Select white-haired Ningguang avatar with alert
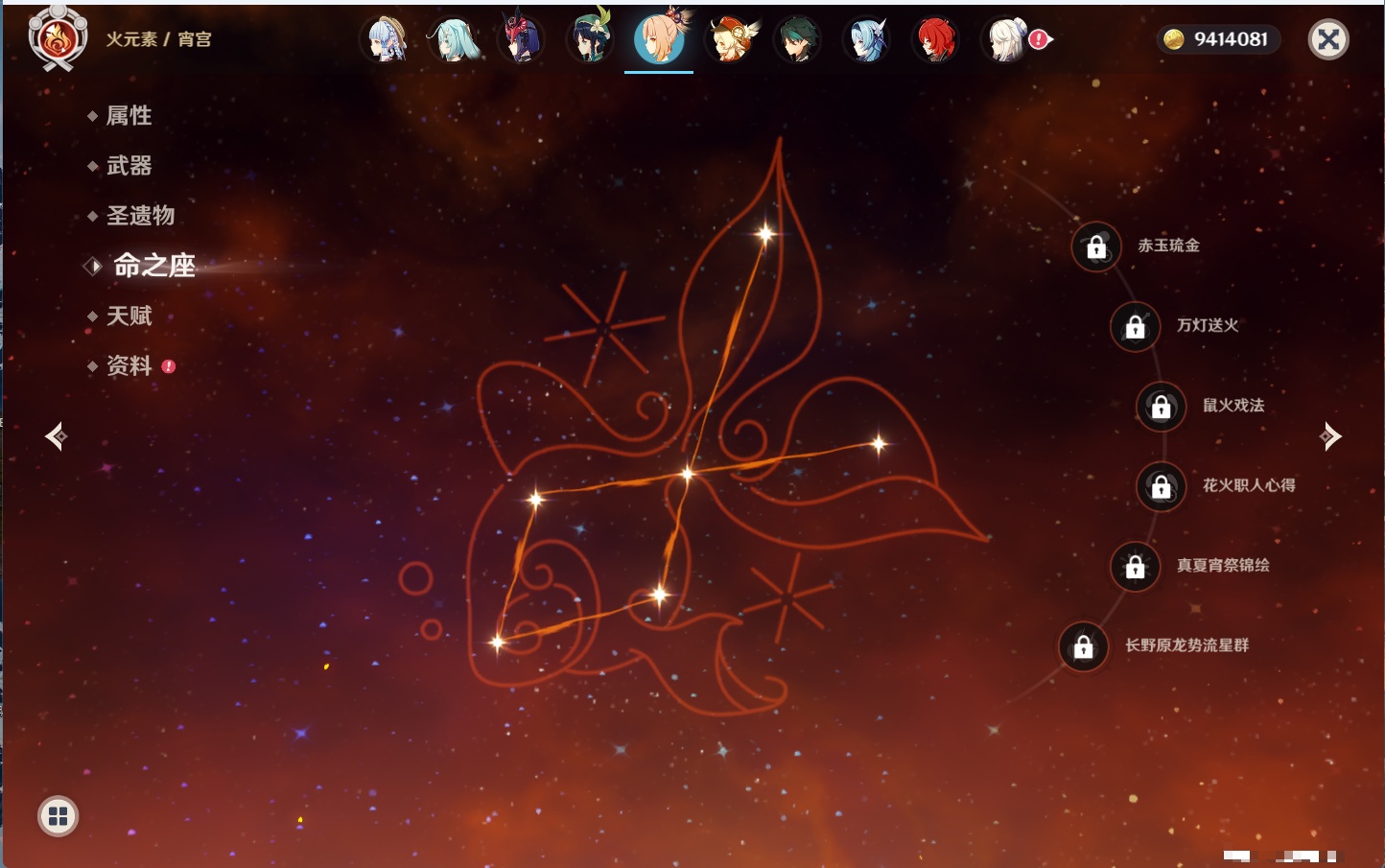This screenshot has width=1385, height=868. click(1005, 39)
